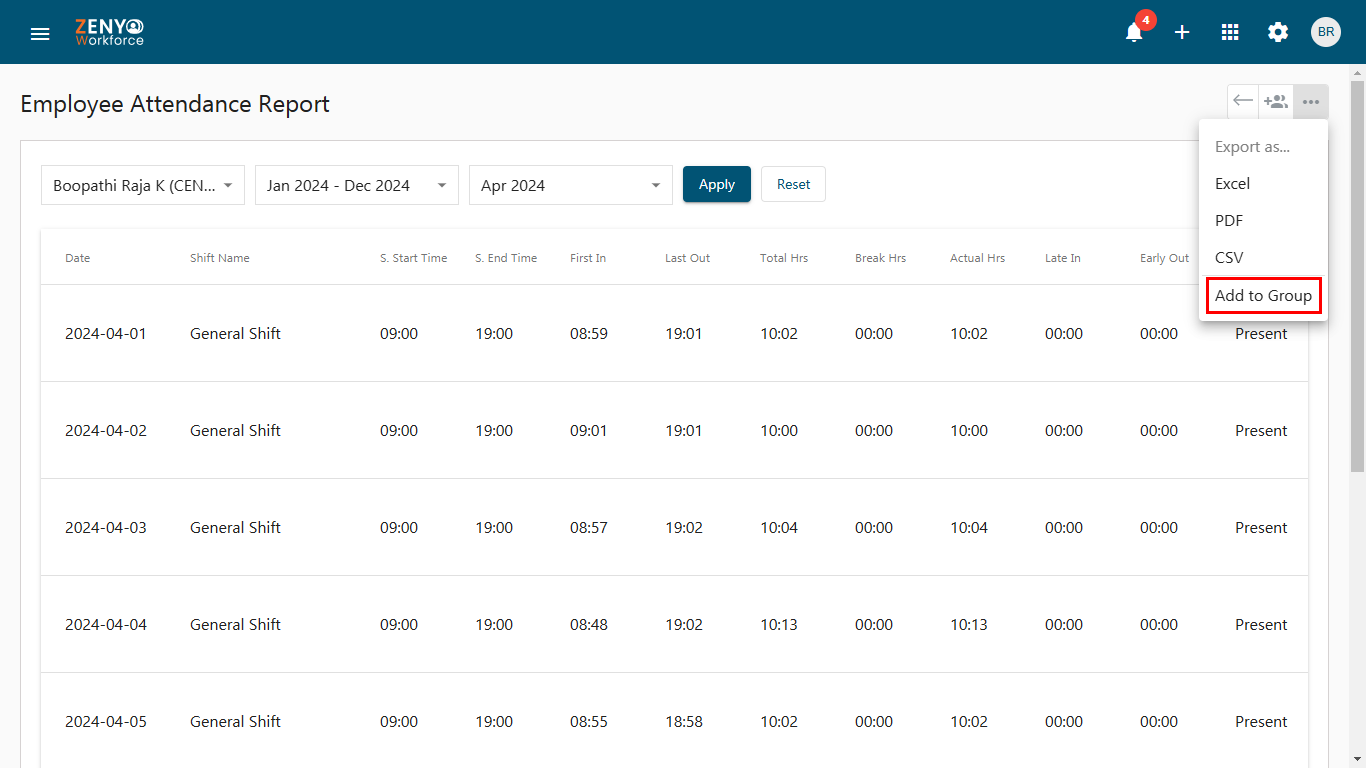Sort by the Date column header
This screenshot has height=768, width=1366.
(78, 258)
